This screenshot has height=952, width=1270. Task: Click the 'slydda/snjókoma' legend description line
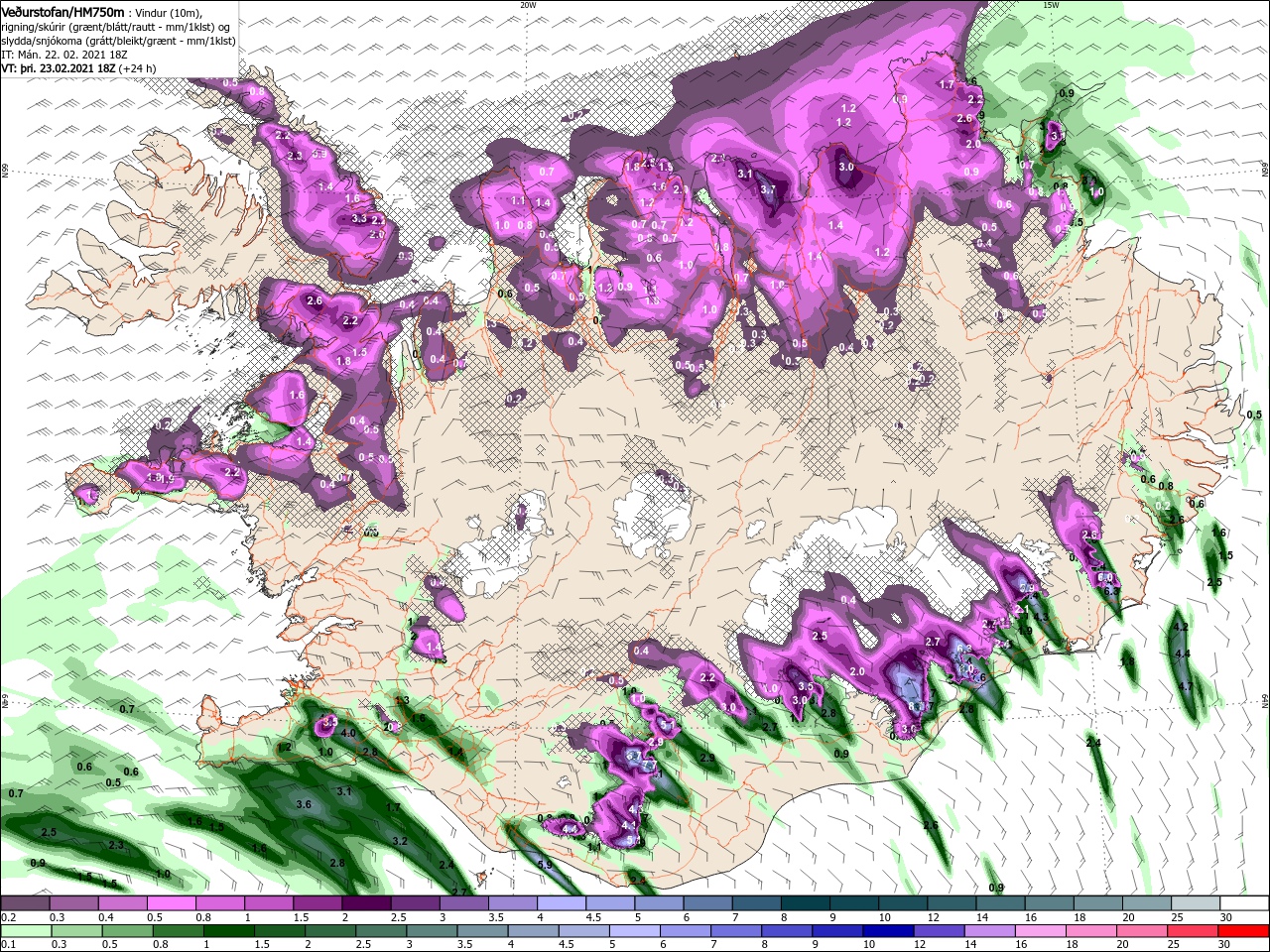click(118, 41)
